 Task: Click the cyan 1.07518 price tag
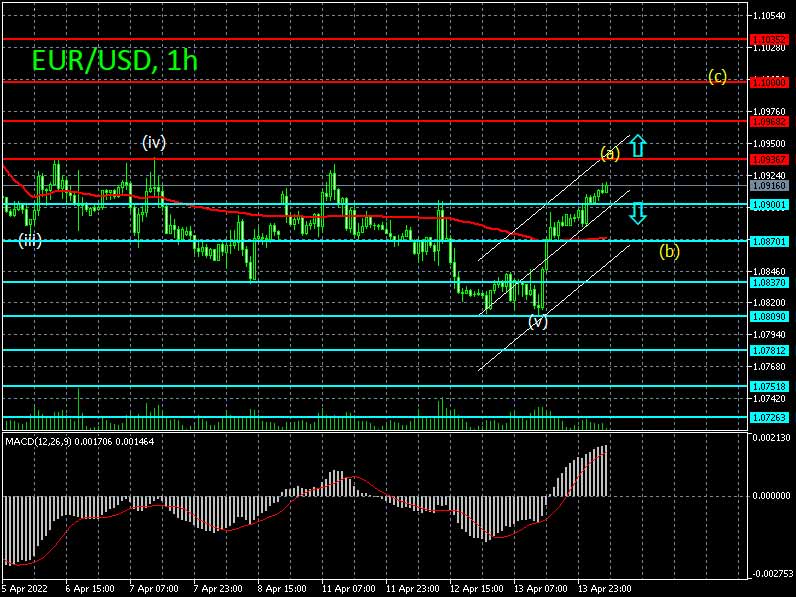point(769,386)
